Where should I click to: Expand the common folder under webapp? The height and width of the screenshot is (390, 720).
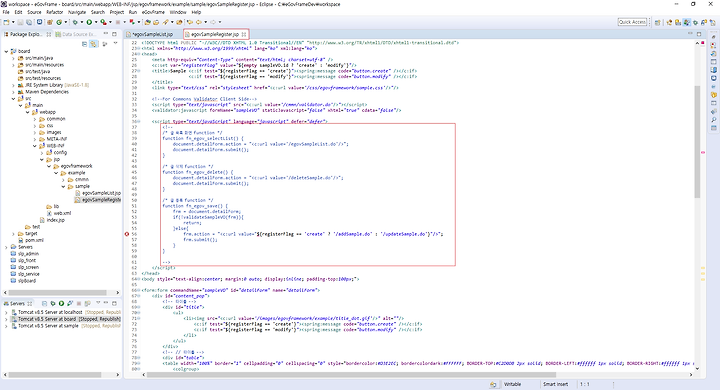(x=35, y=119)
